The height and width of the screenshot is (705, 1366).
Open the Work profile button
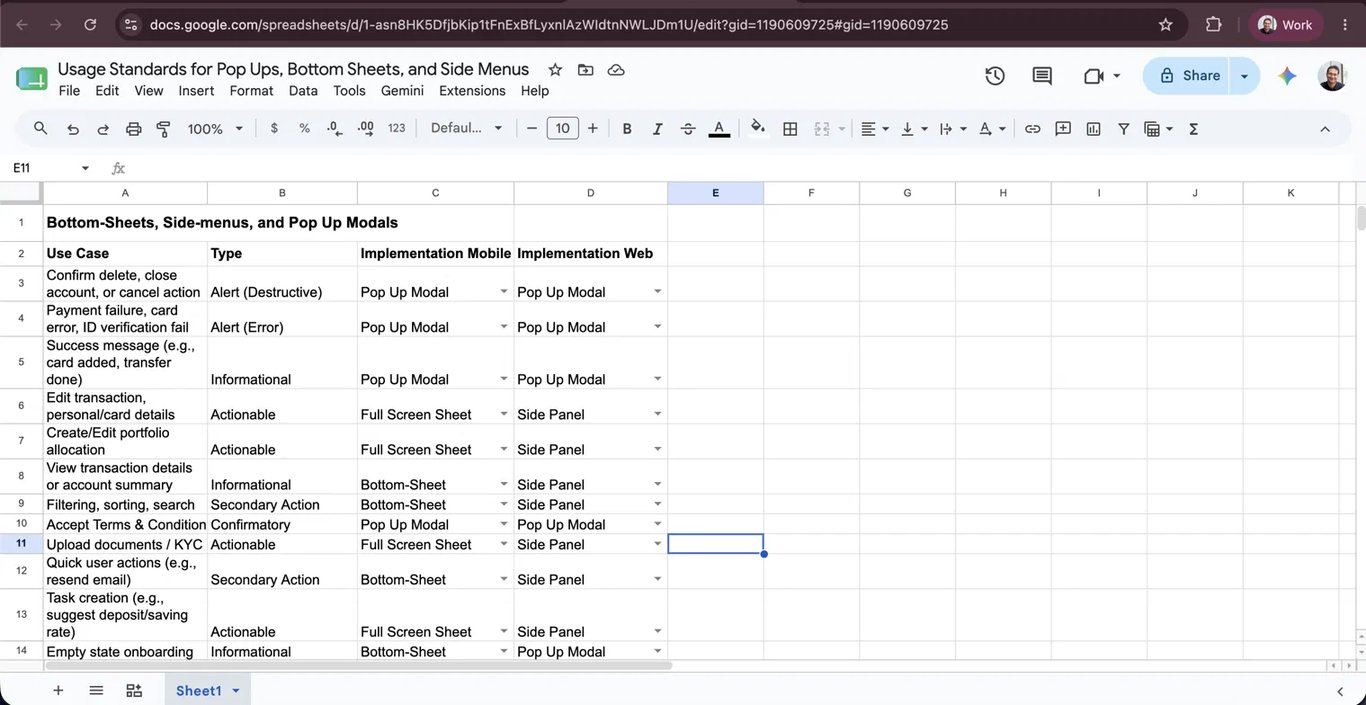(1286, 24)
